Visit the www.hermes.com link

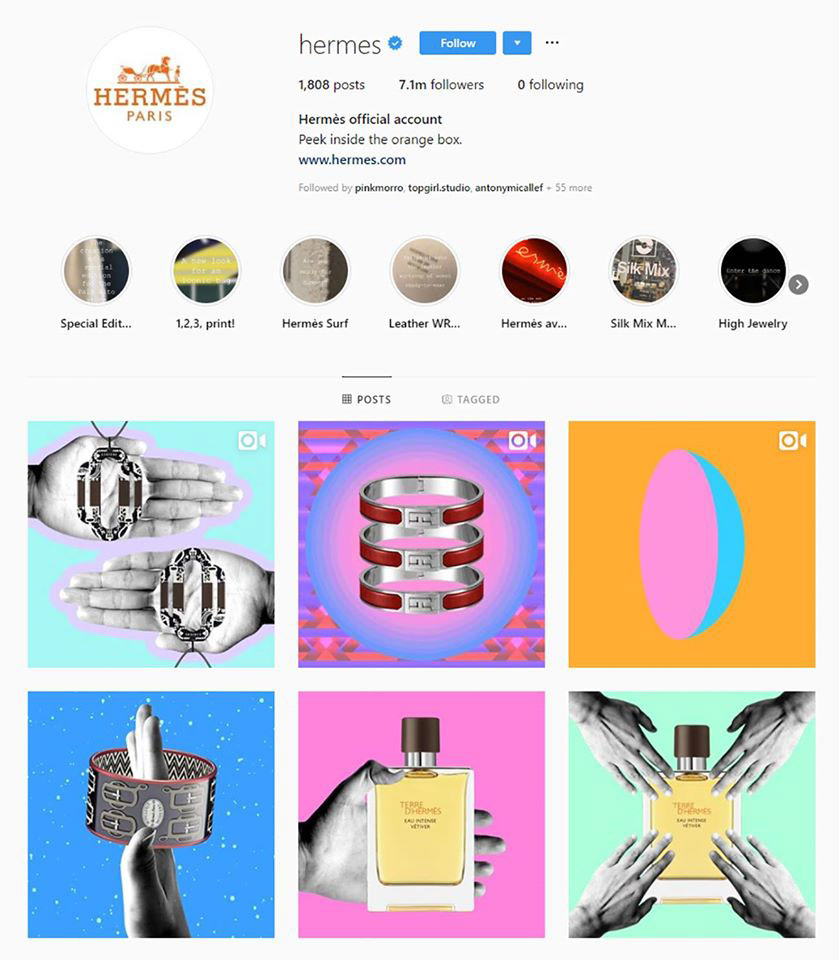point(352,160)
